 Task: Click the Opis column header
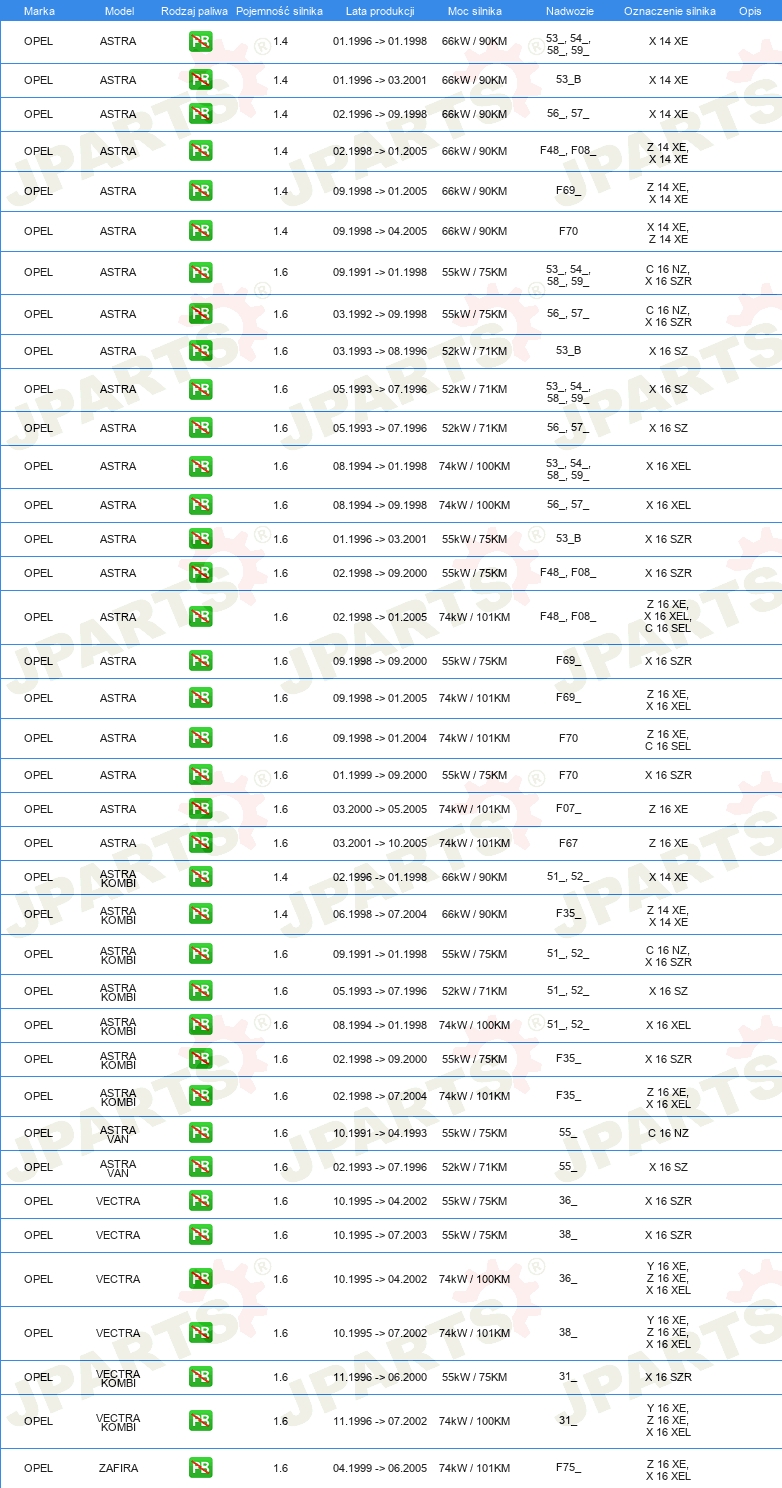750,11
